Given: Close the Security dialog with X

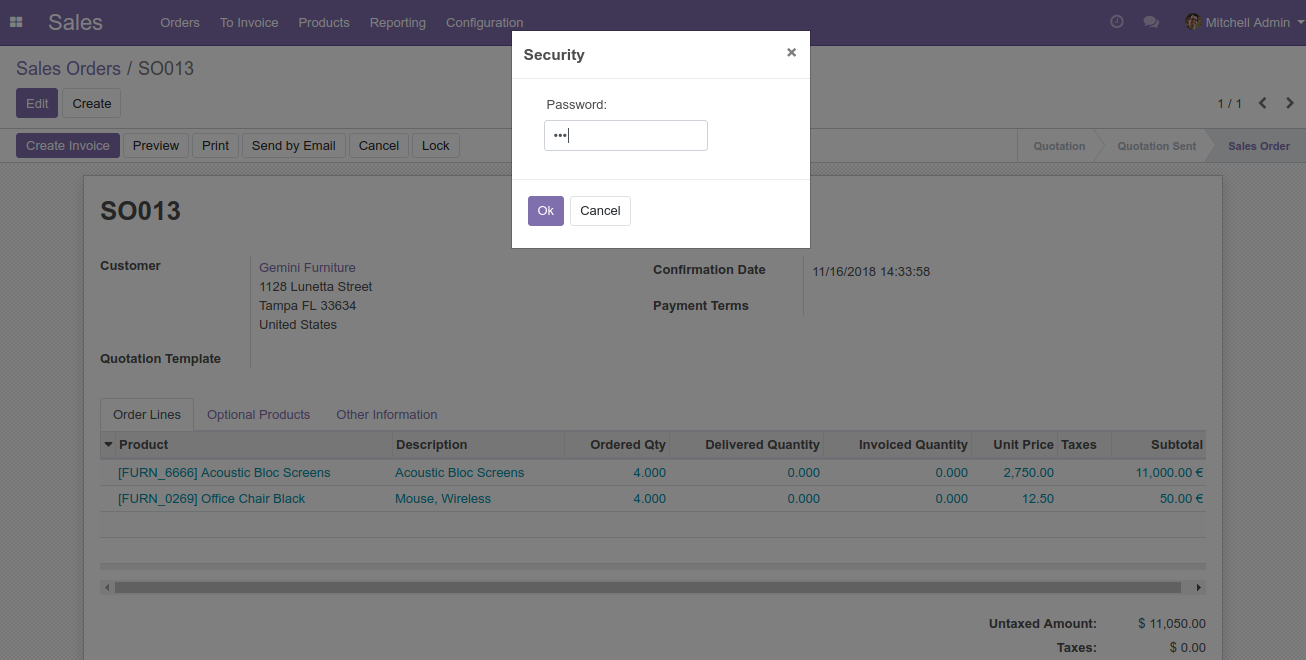Looking at the screenshot, I should point(791,52).
